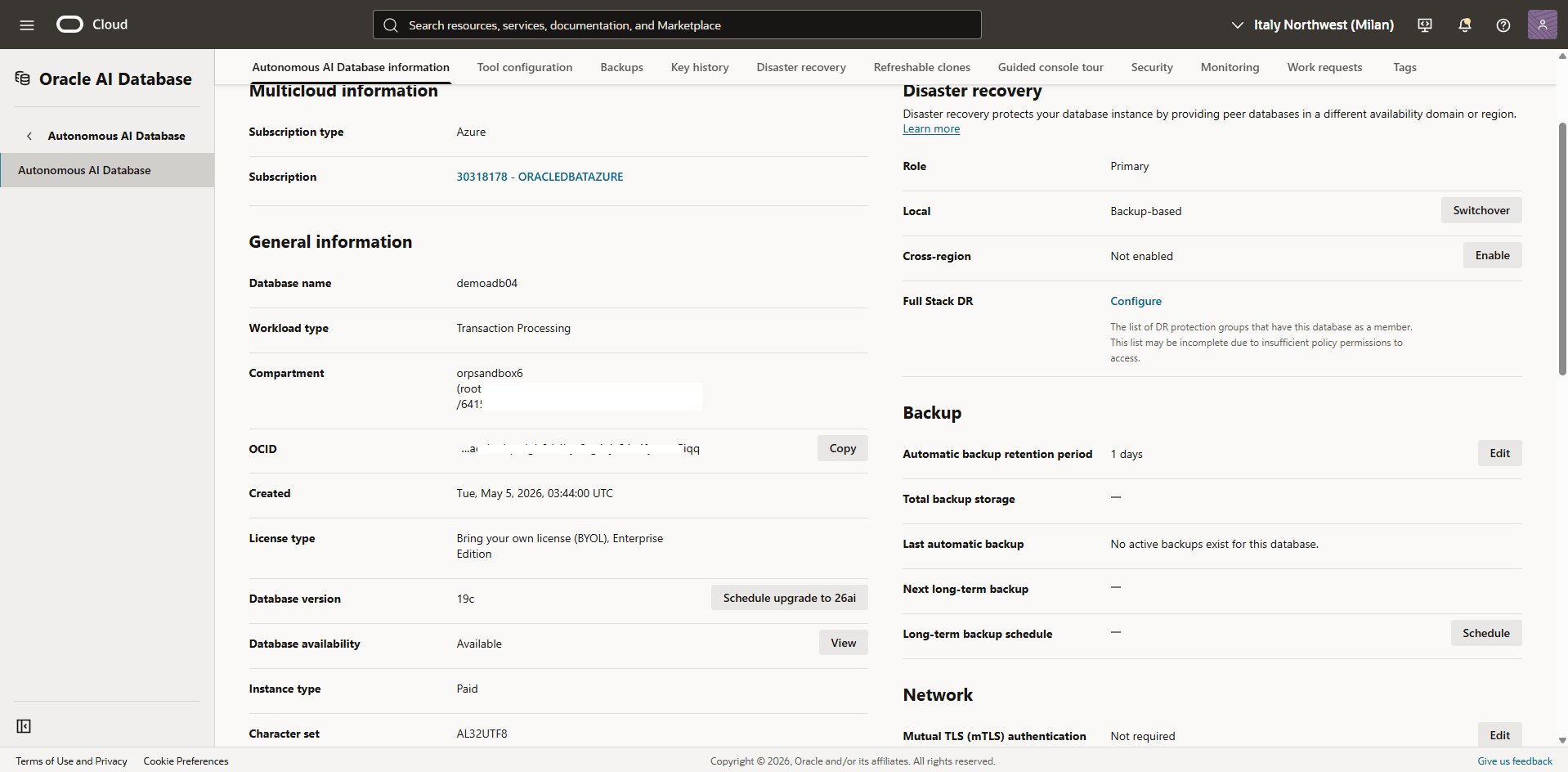
Task: Open the Configure Full Stack DR link
Action: coord(1136,301)
